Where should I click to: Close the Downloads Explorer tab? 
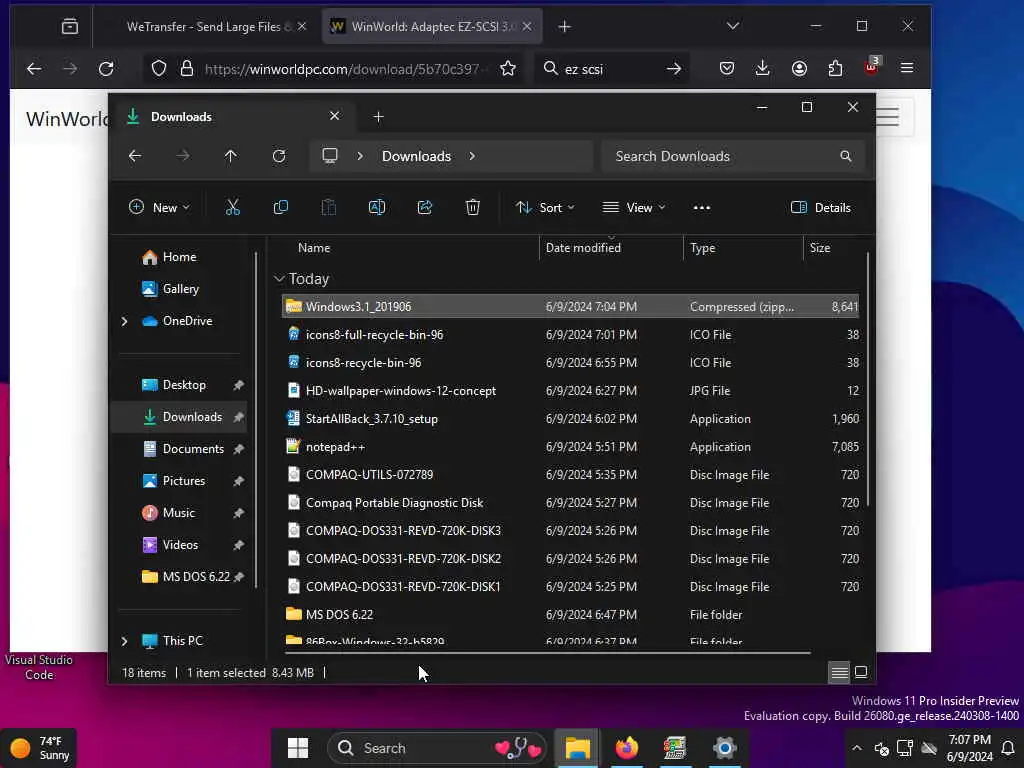point(334,116)
